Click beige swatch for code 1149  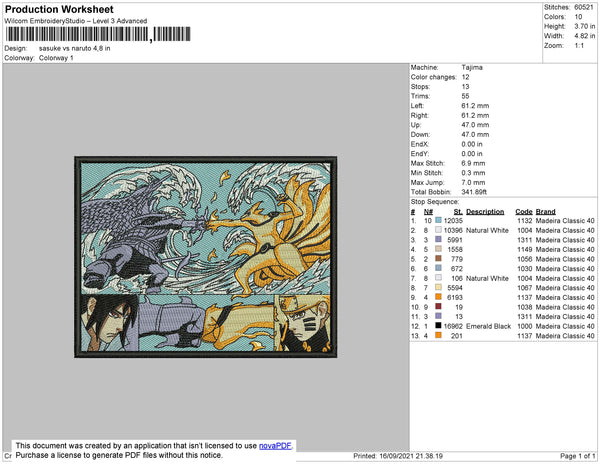[438, 249]
